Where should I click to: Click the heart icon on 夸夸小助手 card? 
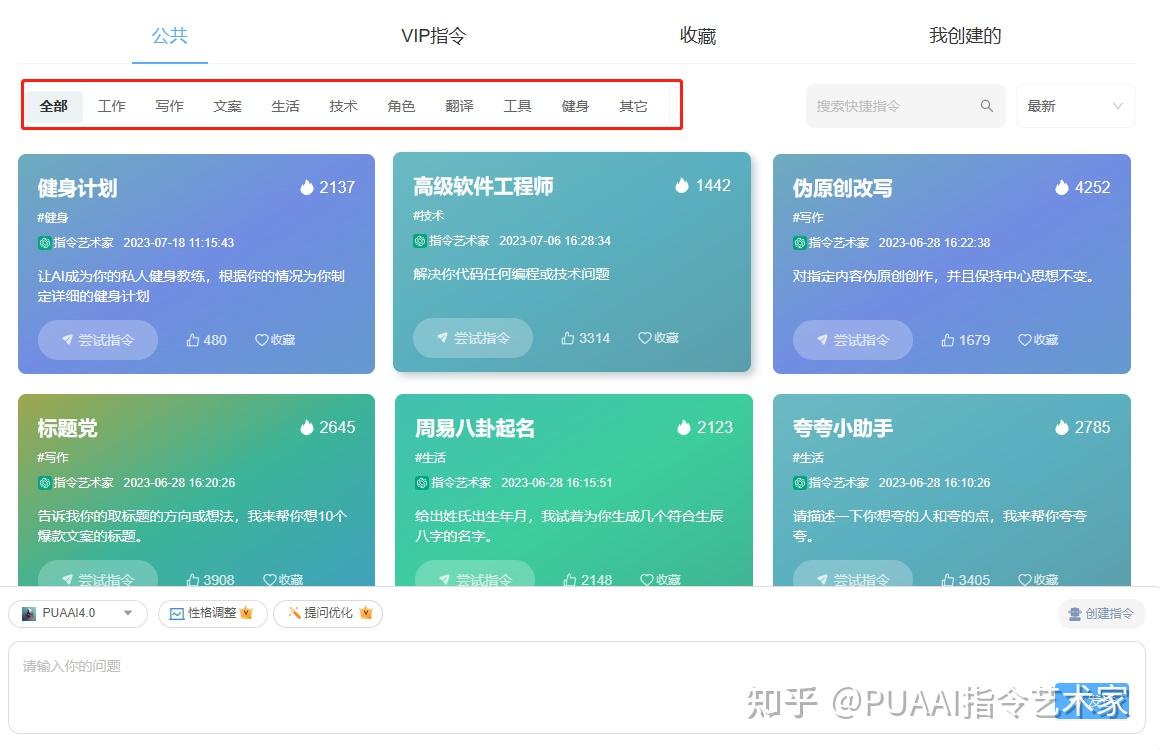pos(1023,580)
